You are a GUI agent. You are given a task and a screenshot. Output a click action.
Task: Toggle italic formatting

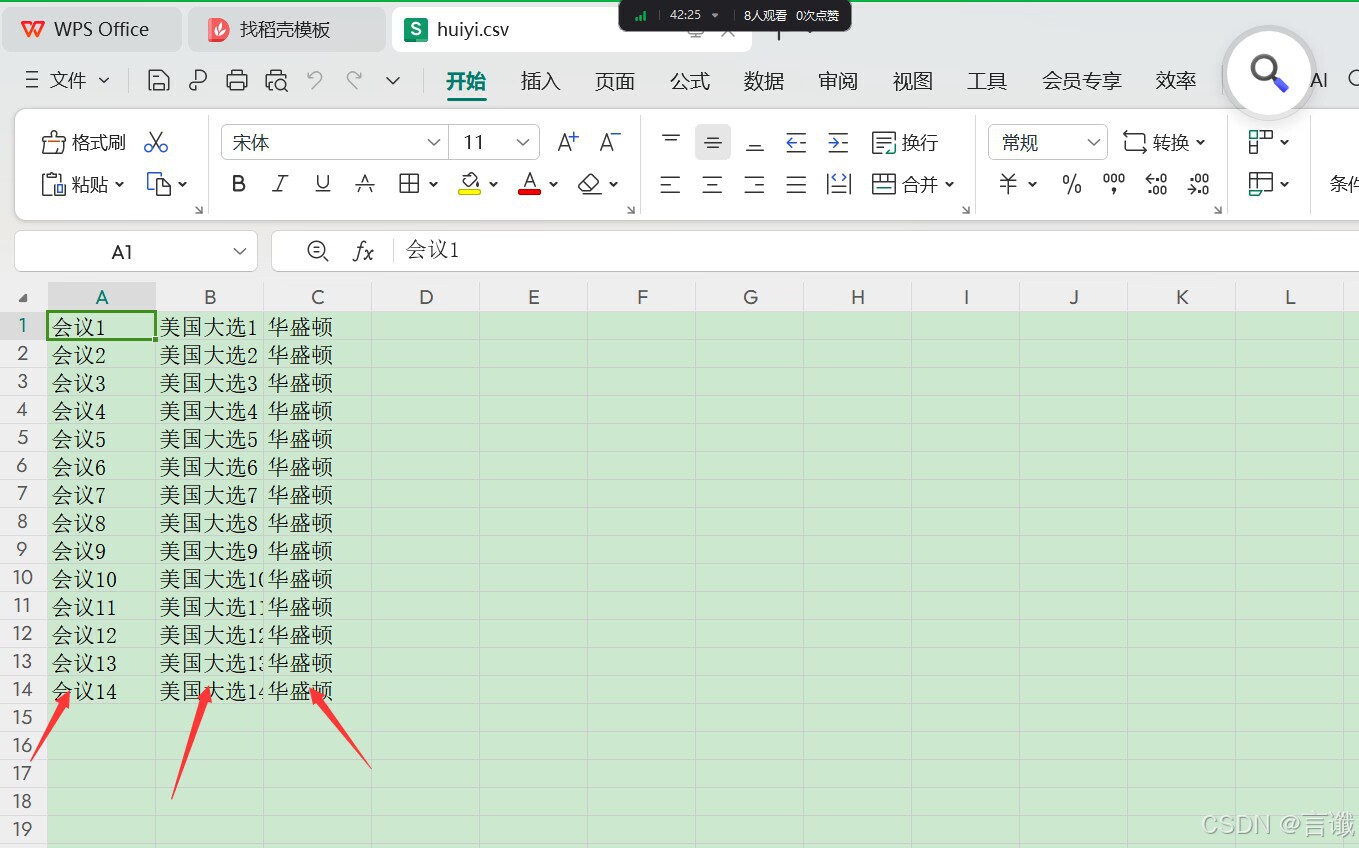coord(281,184)
